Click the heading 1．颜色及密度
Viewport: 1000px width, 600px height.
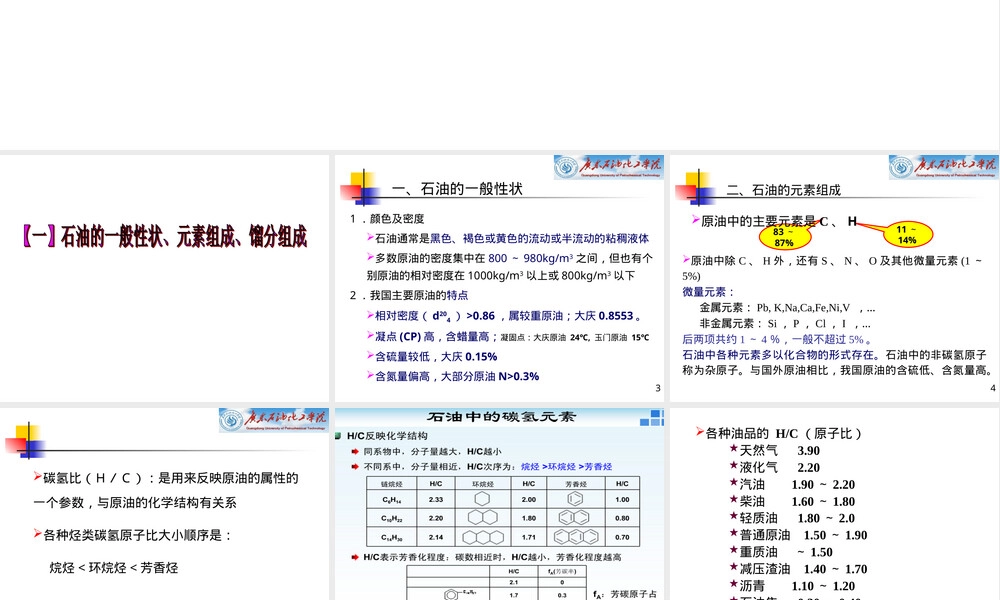pos(386,219)
